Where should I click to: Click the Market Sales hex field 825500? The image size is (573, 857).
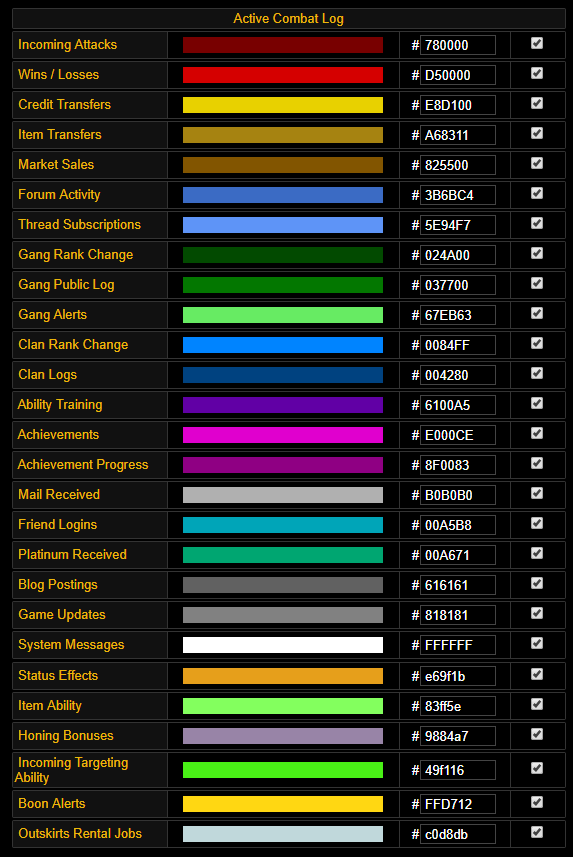[458, 165]
